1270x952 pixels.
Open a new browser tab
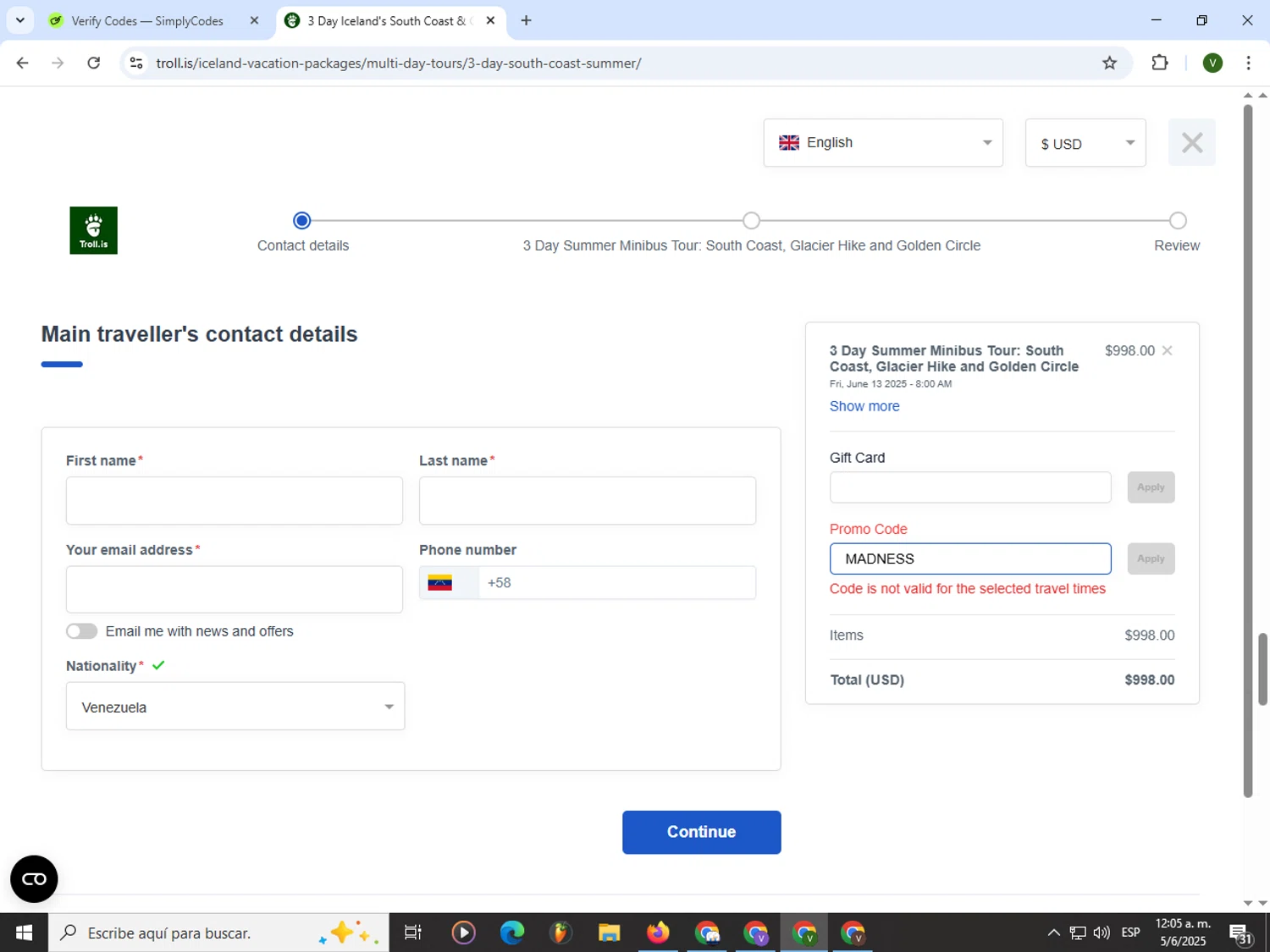tap(526, 20)
